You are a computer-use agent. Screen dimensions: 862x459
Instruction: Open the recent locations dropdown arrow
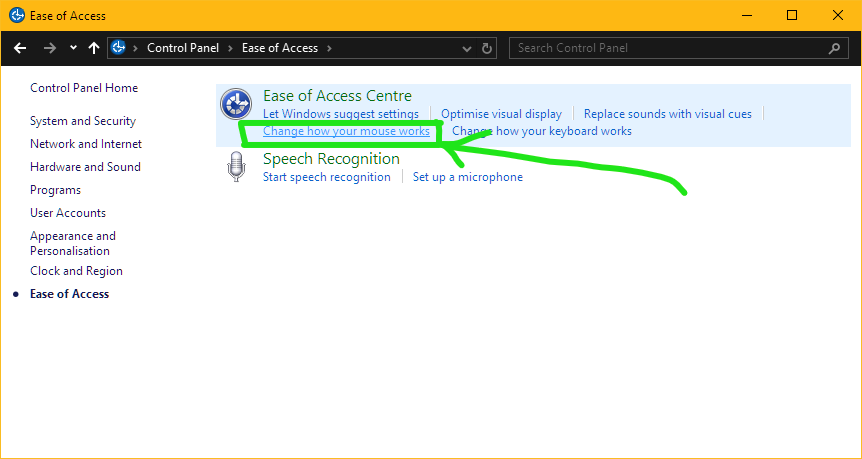[73, 48]
